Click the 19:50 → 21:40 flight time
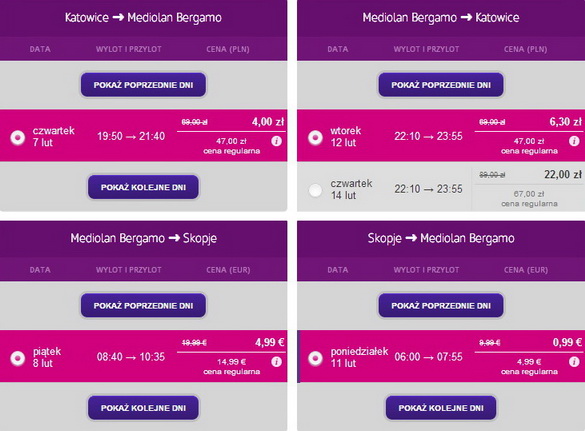 tap(131, 136)
